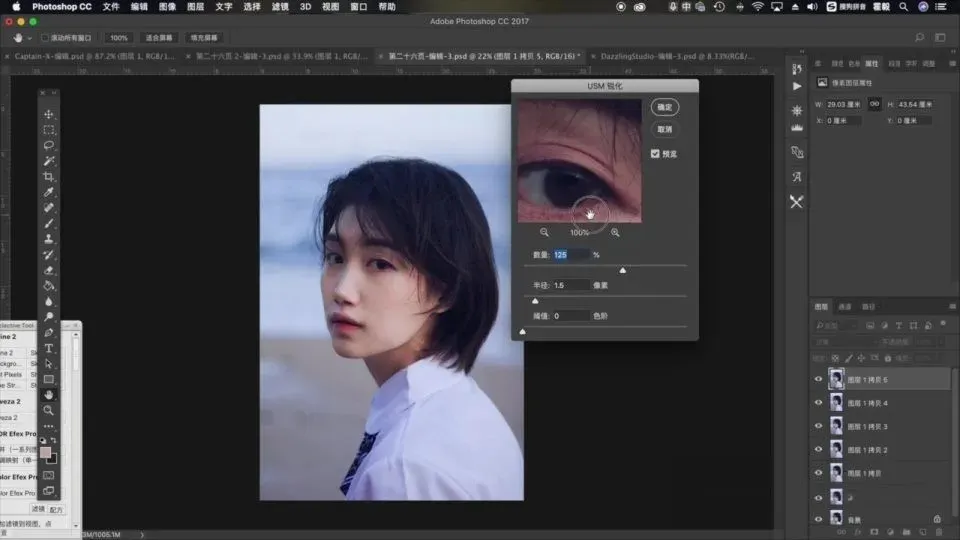This screenshot has height=540, width=960.
Task: Select the Move tool in the toolbar
Action: point(48,114)
